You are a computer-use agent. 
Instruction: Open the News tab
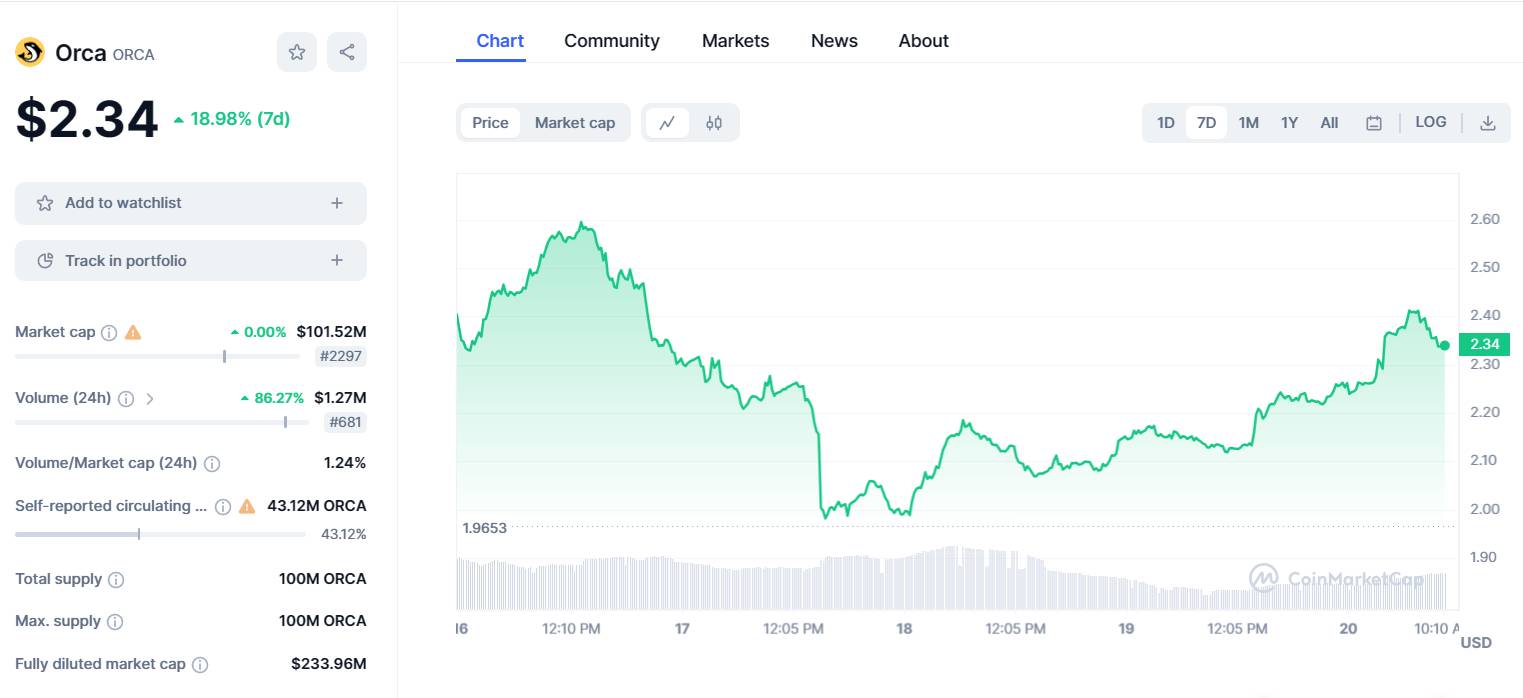coord(834,41)
